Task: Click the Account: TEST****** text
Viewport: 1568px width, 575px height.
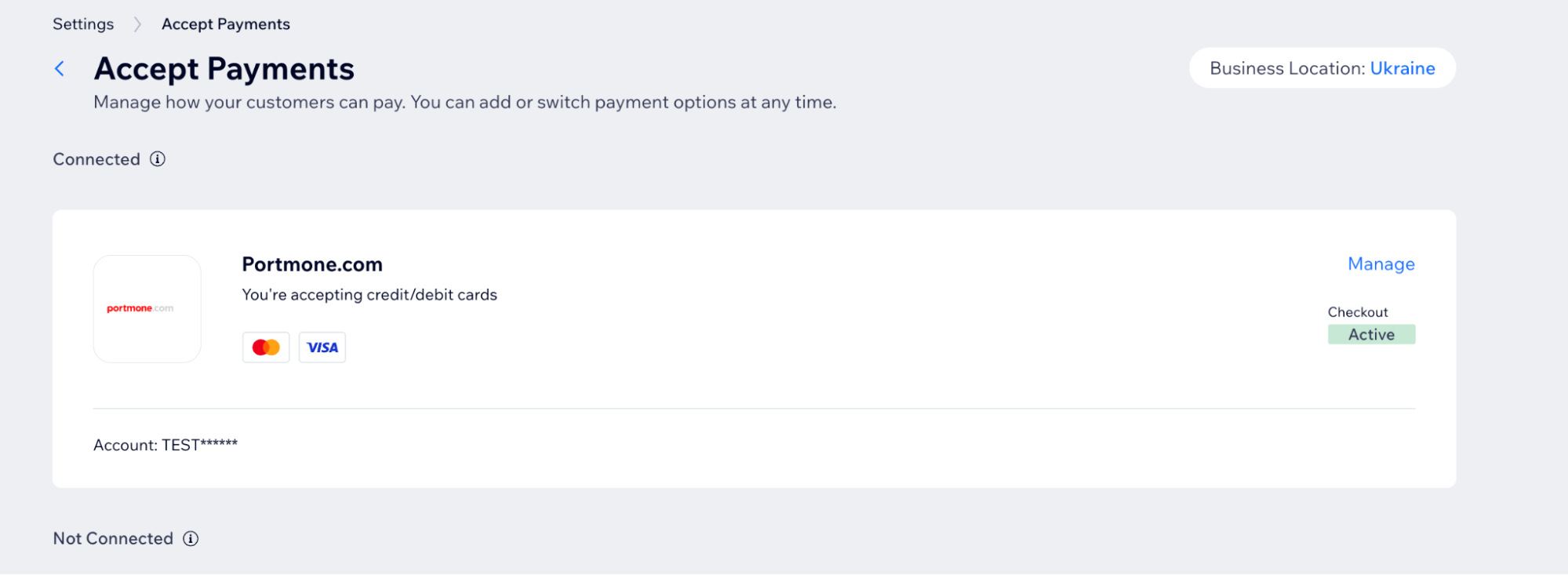Action: (166, 445)
